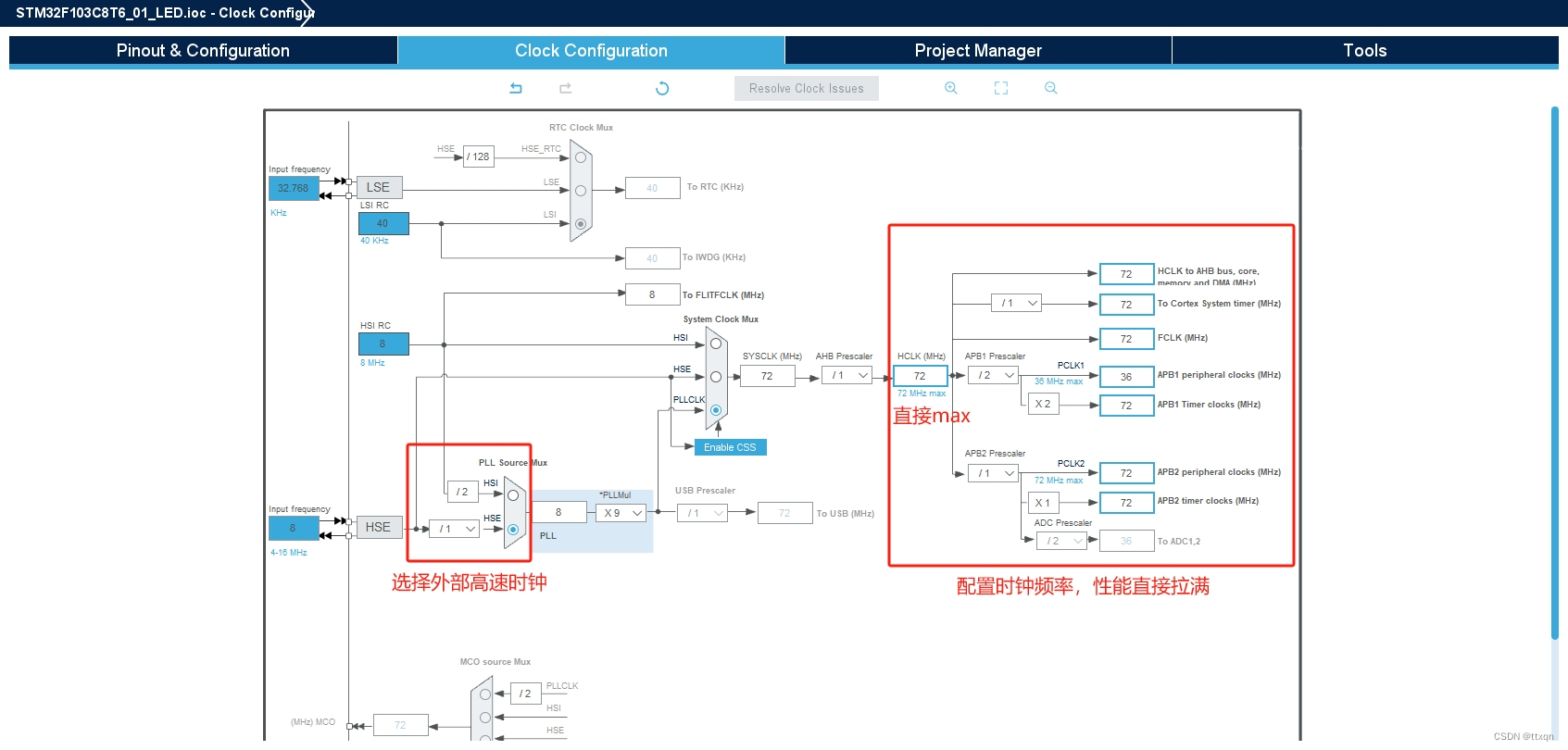Open Pinout & Configuration tab

point(203,50)
